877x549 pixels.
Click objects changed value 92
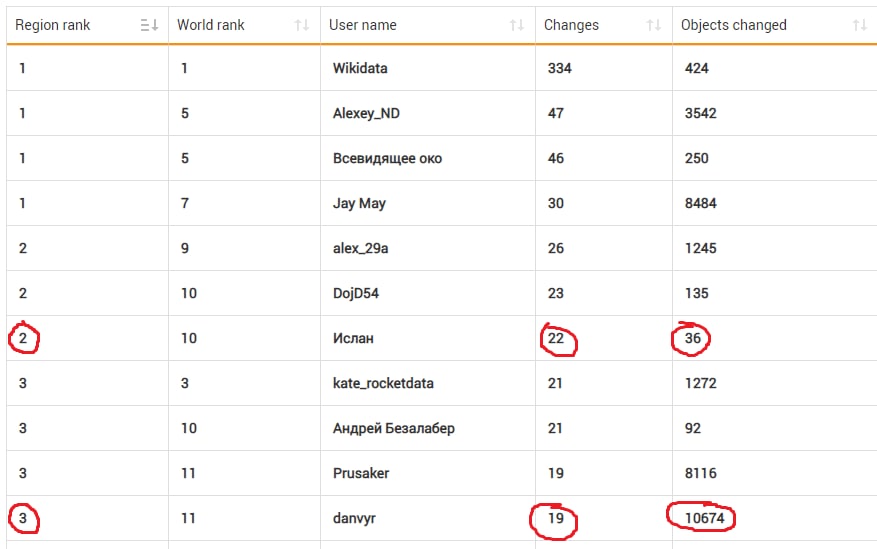tap(692, 428)
